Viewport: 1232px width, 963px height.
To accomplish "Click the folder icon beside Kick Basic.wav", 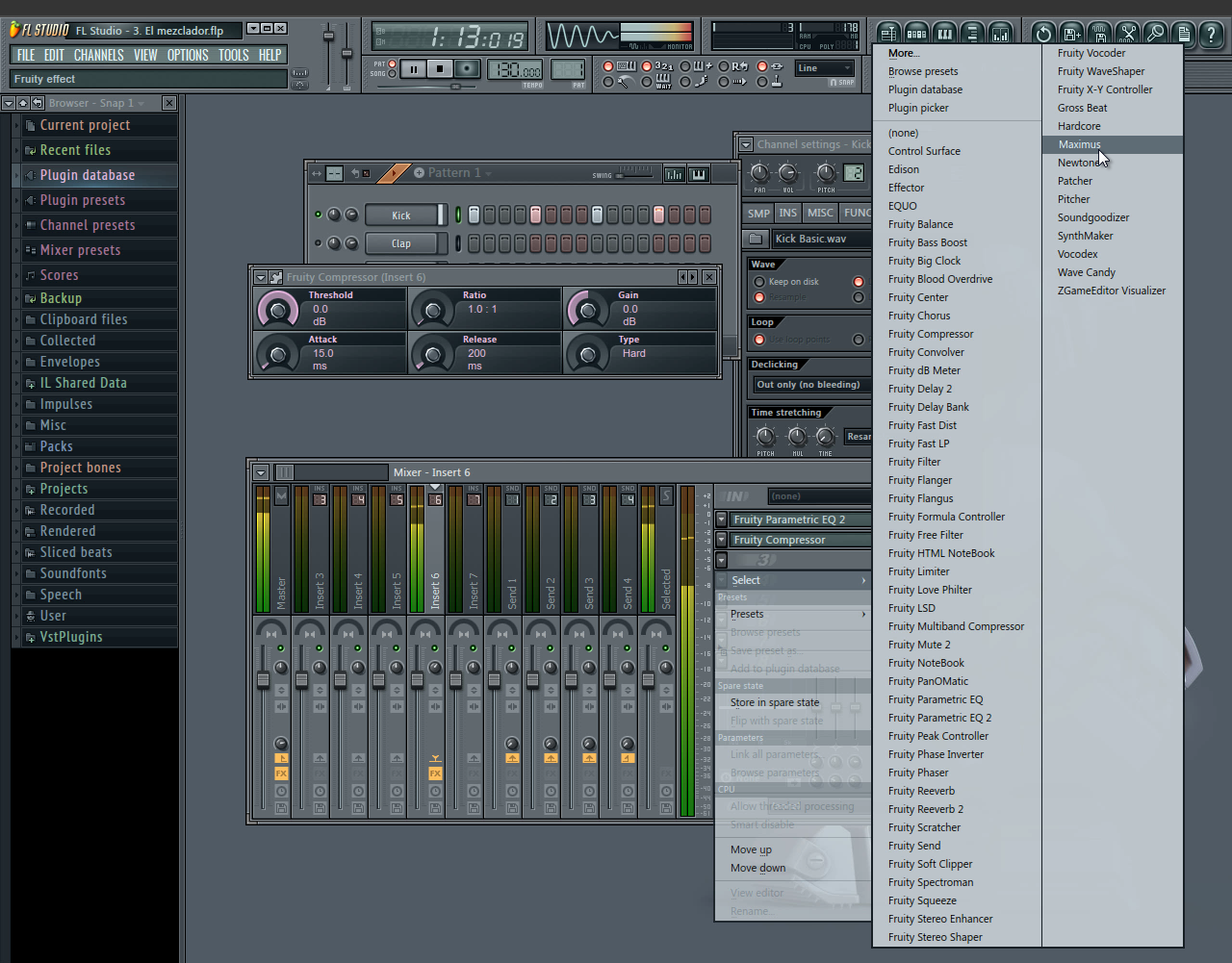I will (x=756, y=239).
